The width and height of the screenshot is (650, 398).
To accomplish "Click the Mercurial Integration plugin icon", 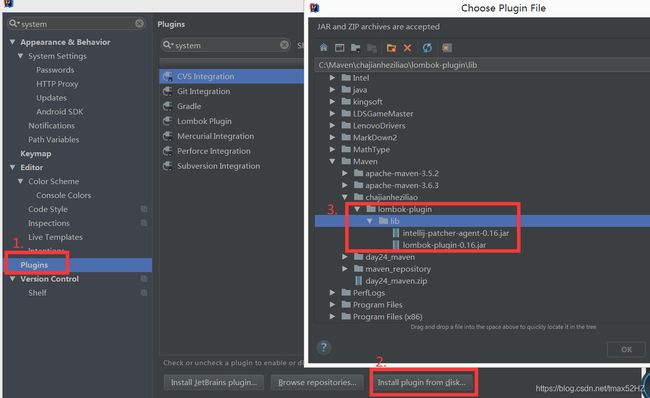I will [x=168, y=136].
